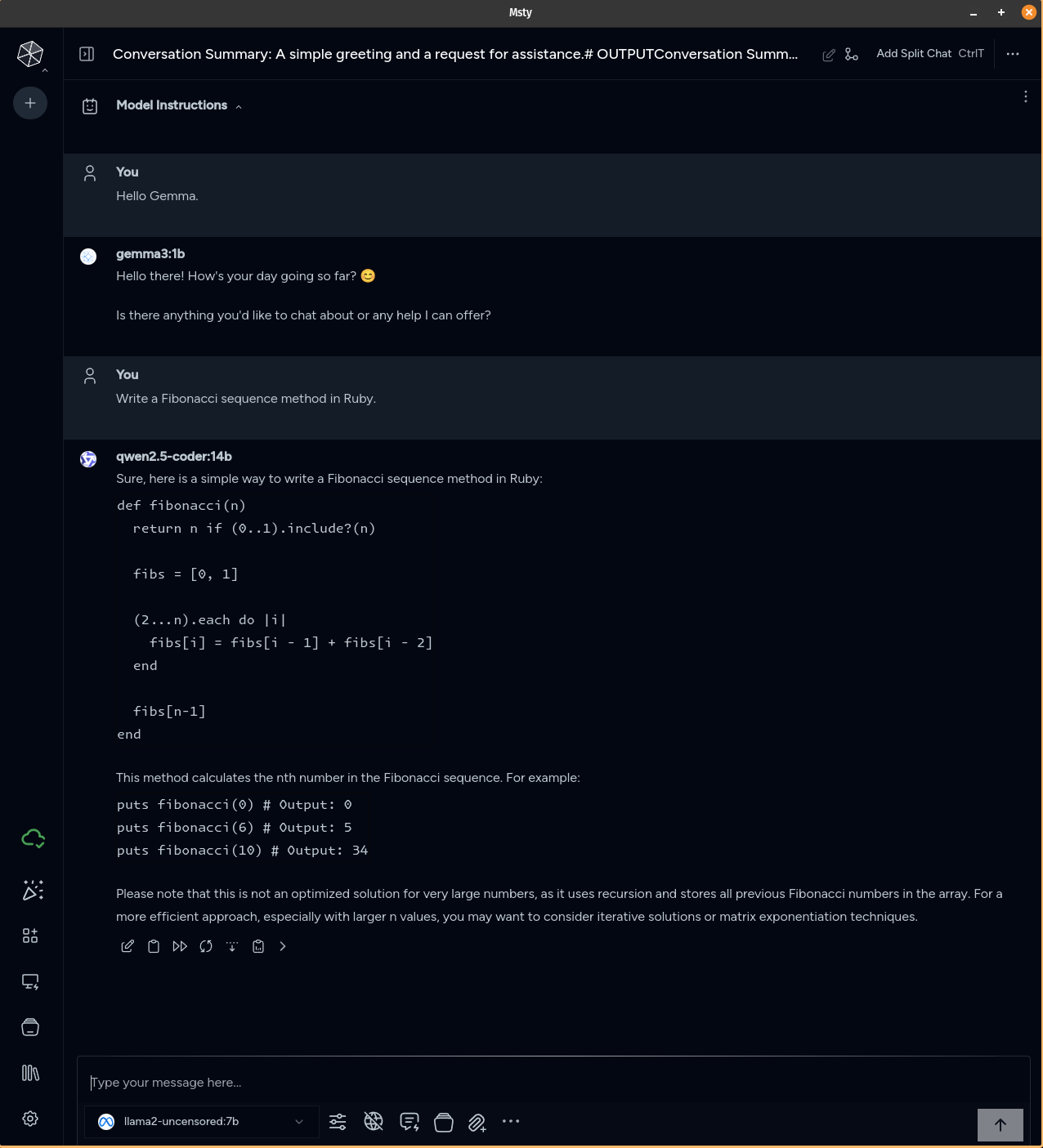Viewport: 1043px width, 1148px height.
Task: Regenerate the qwen2.5-coder response
Action: 206,946
